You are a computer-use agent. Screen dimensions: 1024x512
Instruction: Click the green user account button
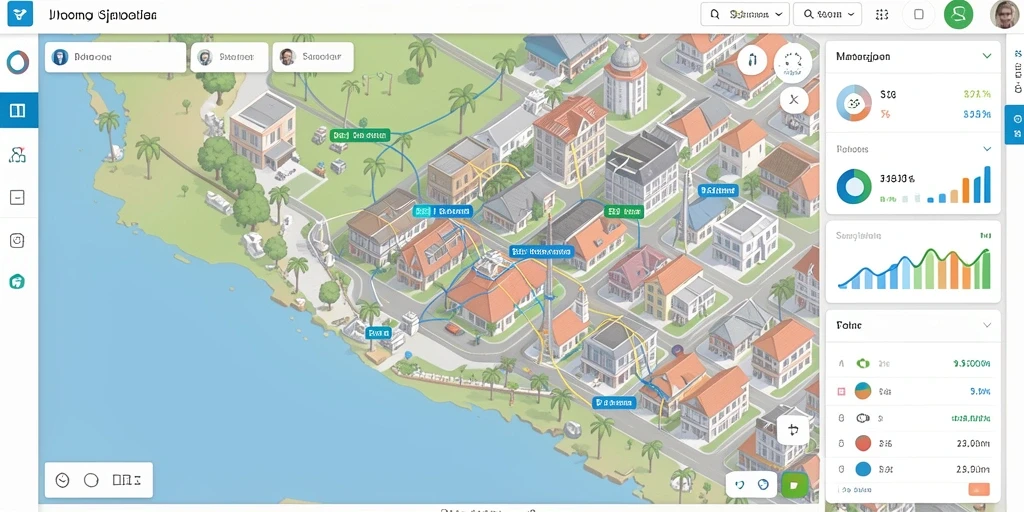point(958,14)
